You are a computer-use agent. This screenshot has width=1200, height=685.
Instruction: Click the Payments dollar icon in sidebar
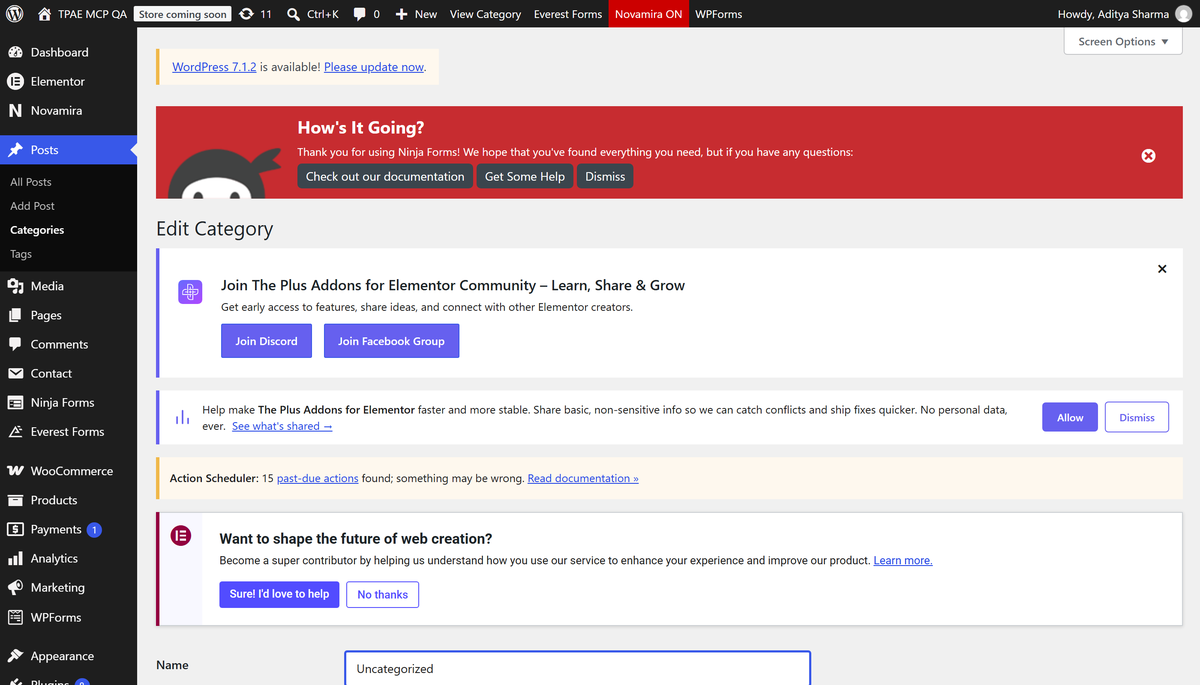pyautogui.click(x=15, y=529)
